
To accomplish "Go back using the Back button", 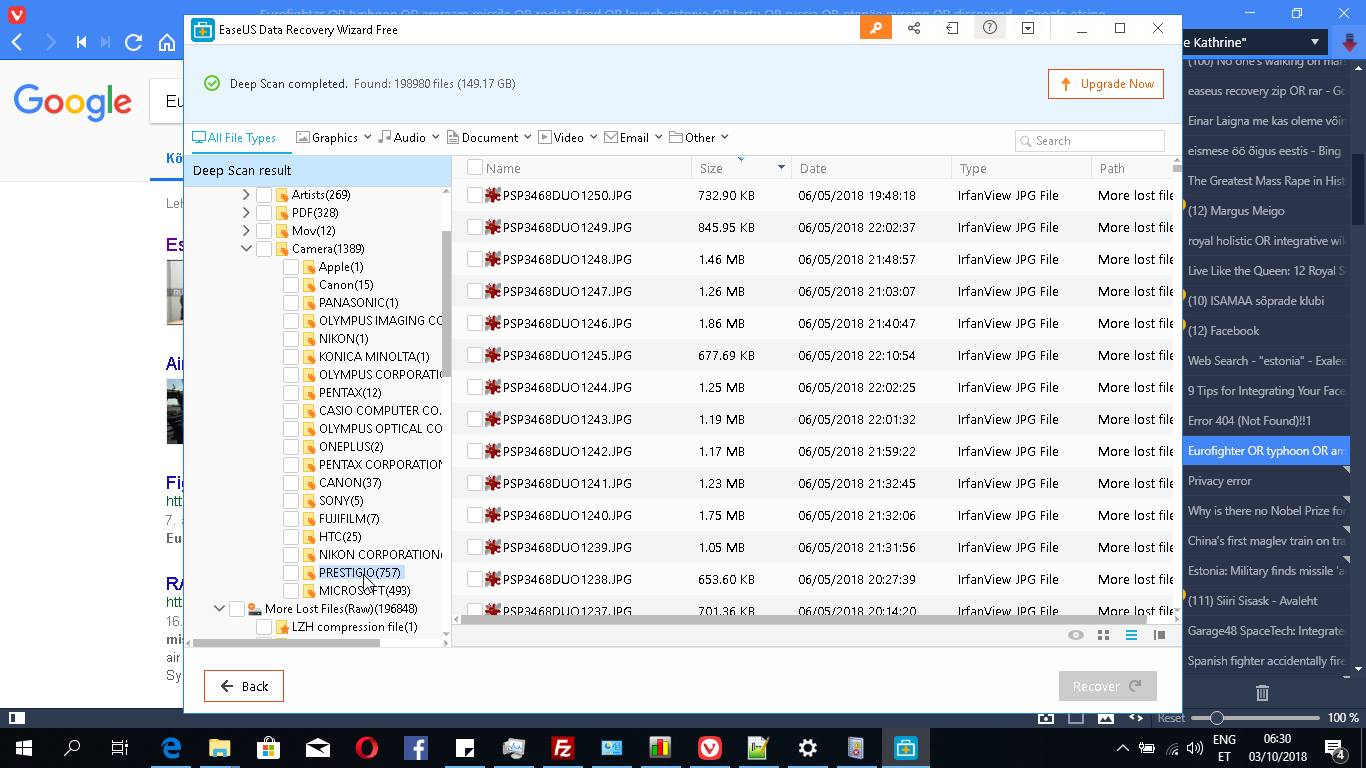I will pyautogui.click(x=244, y=686).
